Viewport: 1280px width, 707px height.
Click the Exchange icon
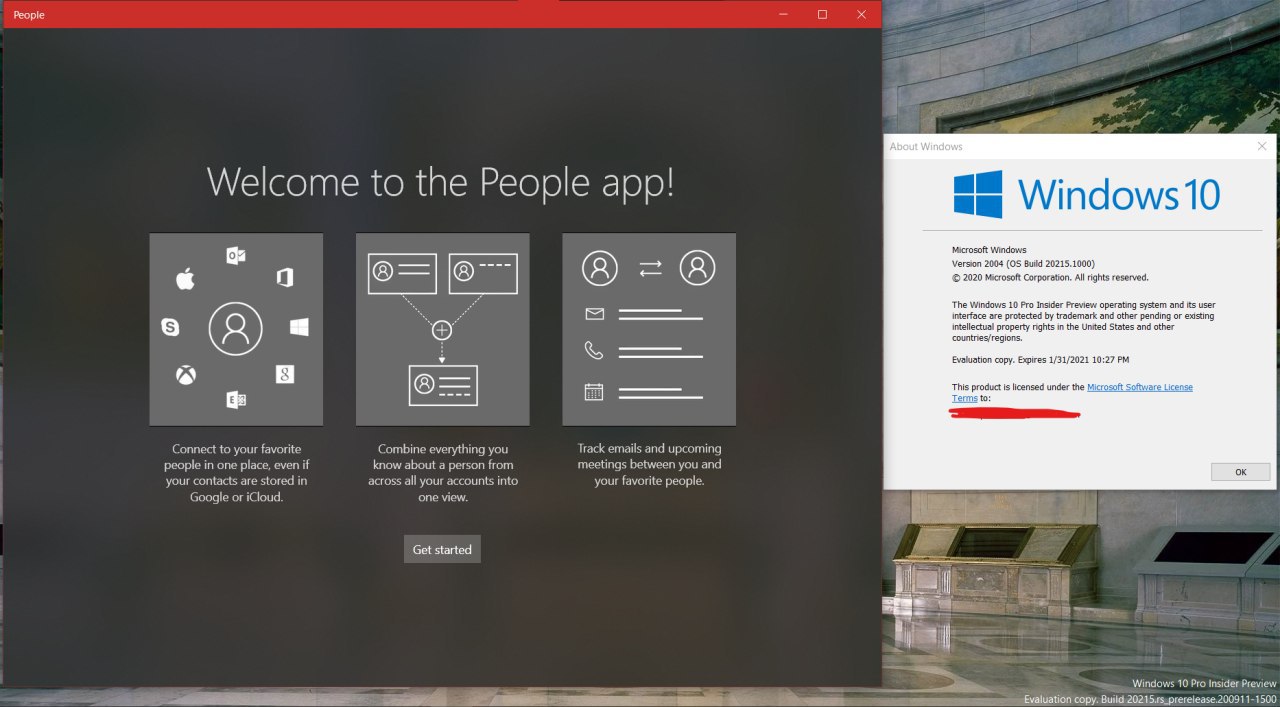pyautogui.click(x=236, y=400)
